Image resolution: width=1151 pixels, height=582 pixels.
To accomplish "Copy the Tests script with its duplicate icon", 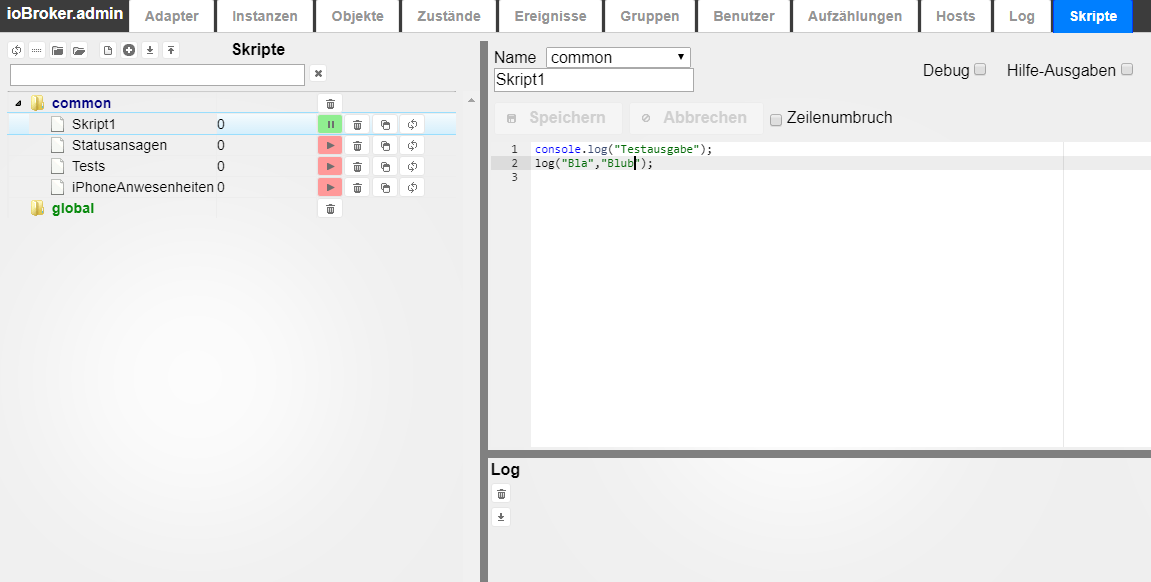I will point(385,166).
